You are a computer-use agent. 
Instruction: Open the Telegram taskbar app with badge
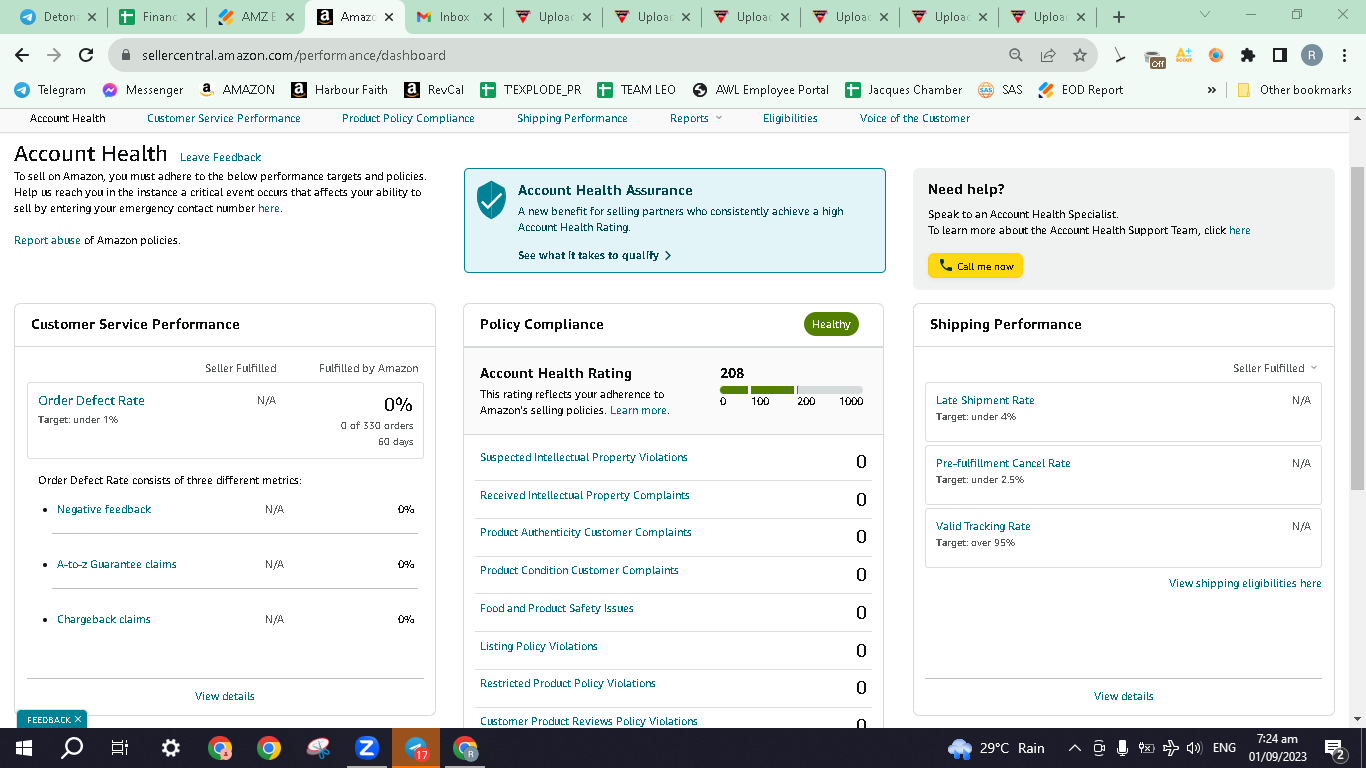tap(416, 748)
